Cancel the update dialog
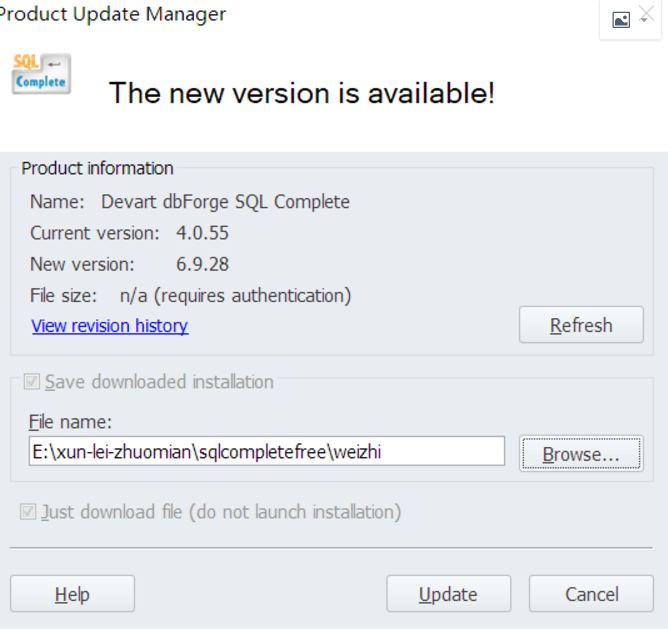The height and width of the screenshot is (629, 668). coord(591,594)
